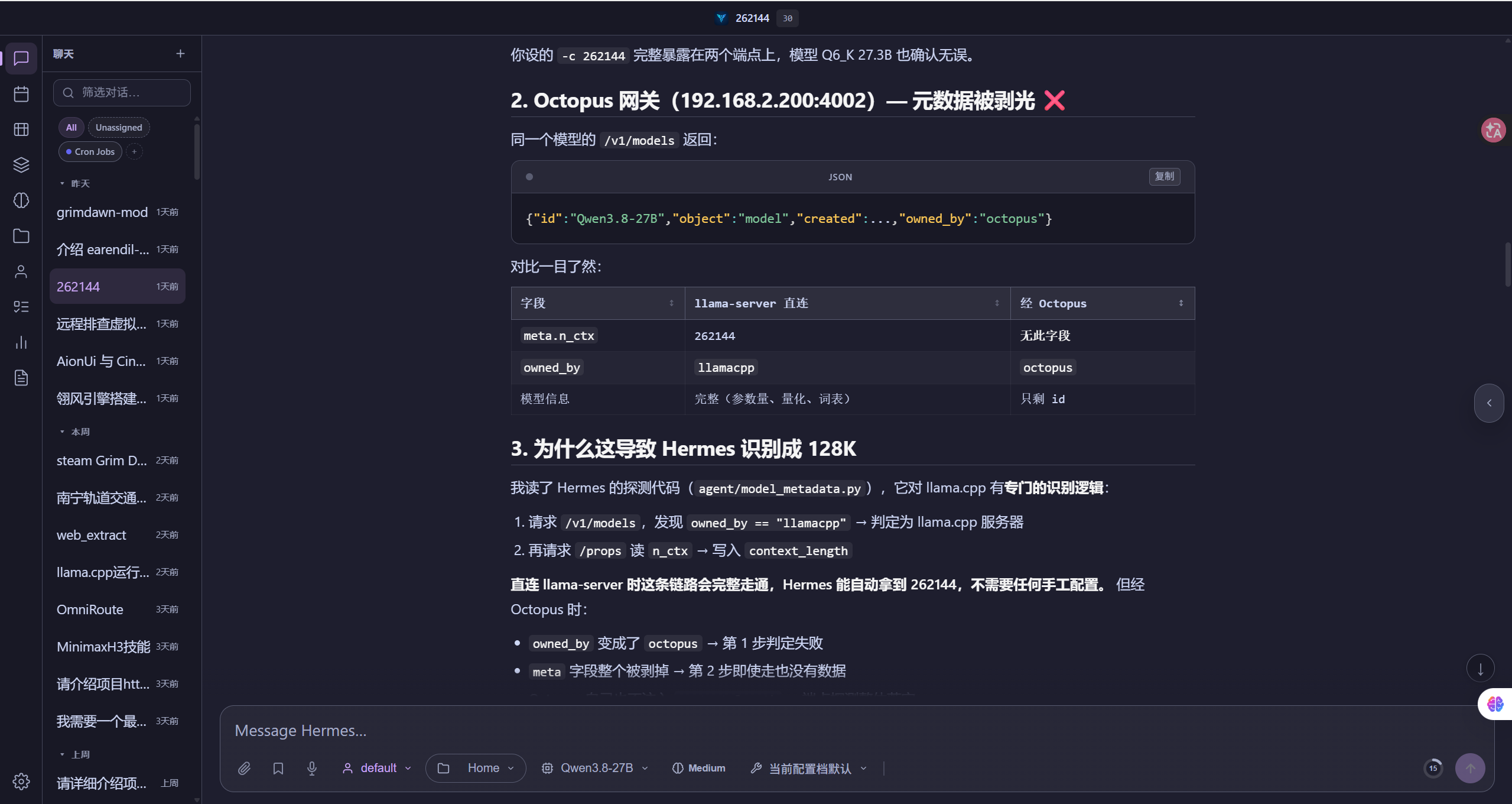
Task: Focus the Message Hermes input box
Action: point(856,731)
